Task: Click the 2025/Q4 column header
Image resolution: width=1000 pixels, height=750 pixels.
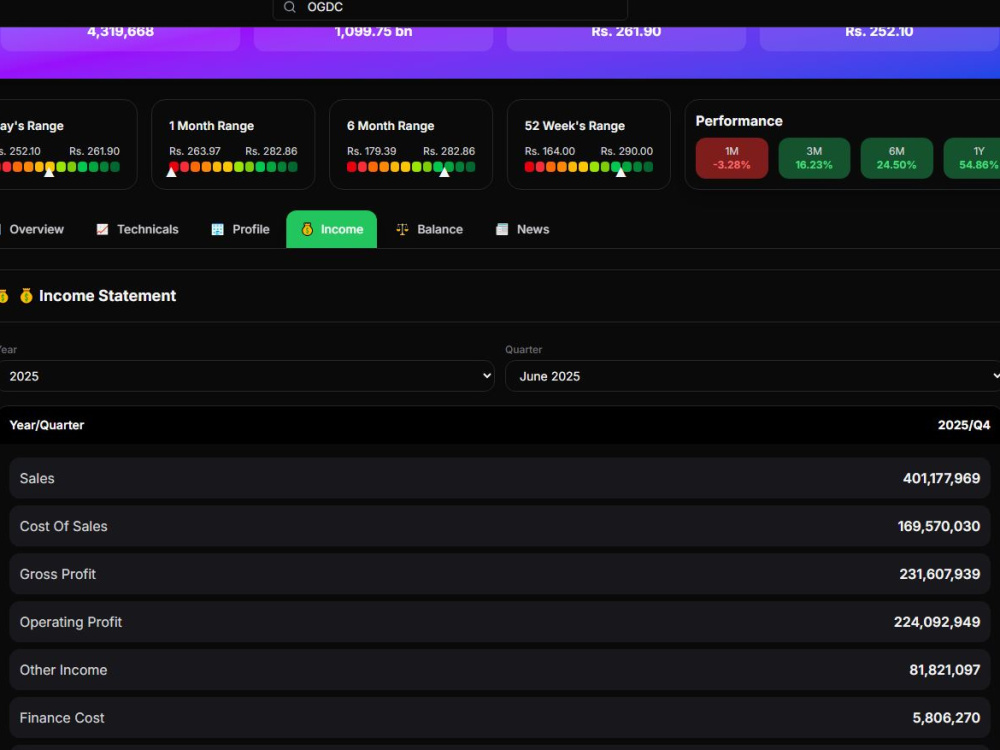Action: (x=964, y=425)
